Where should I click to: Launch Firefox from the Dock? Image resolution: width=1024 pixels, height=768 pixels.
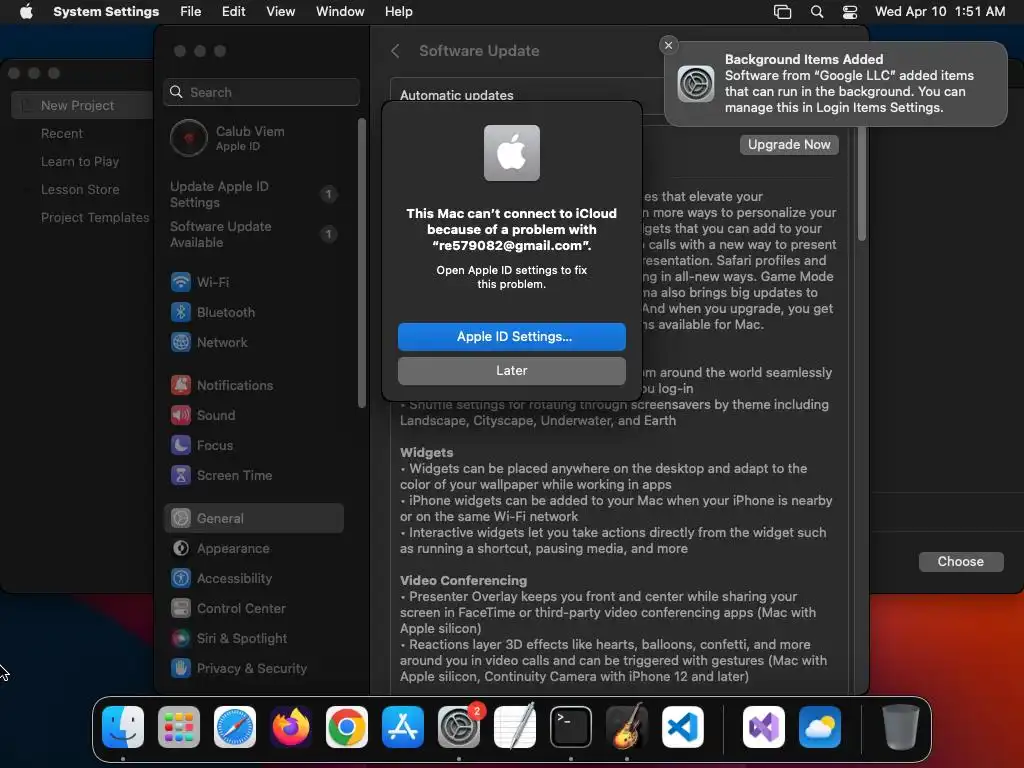tap(291, 727)
